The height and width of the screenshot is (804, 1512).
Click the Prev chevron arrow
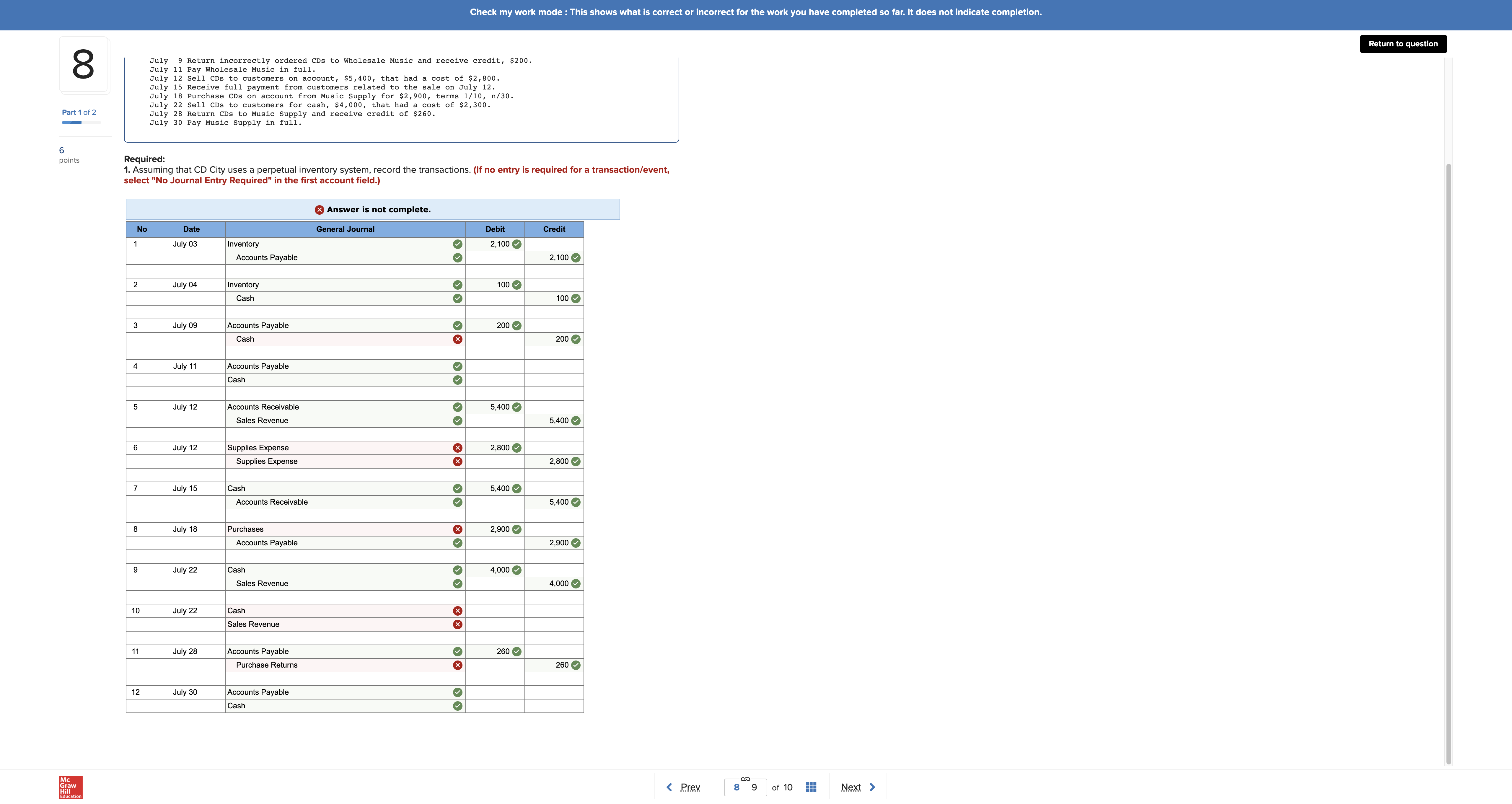pyautogui.click(x=669, y=787)
